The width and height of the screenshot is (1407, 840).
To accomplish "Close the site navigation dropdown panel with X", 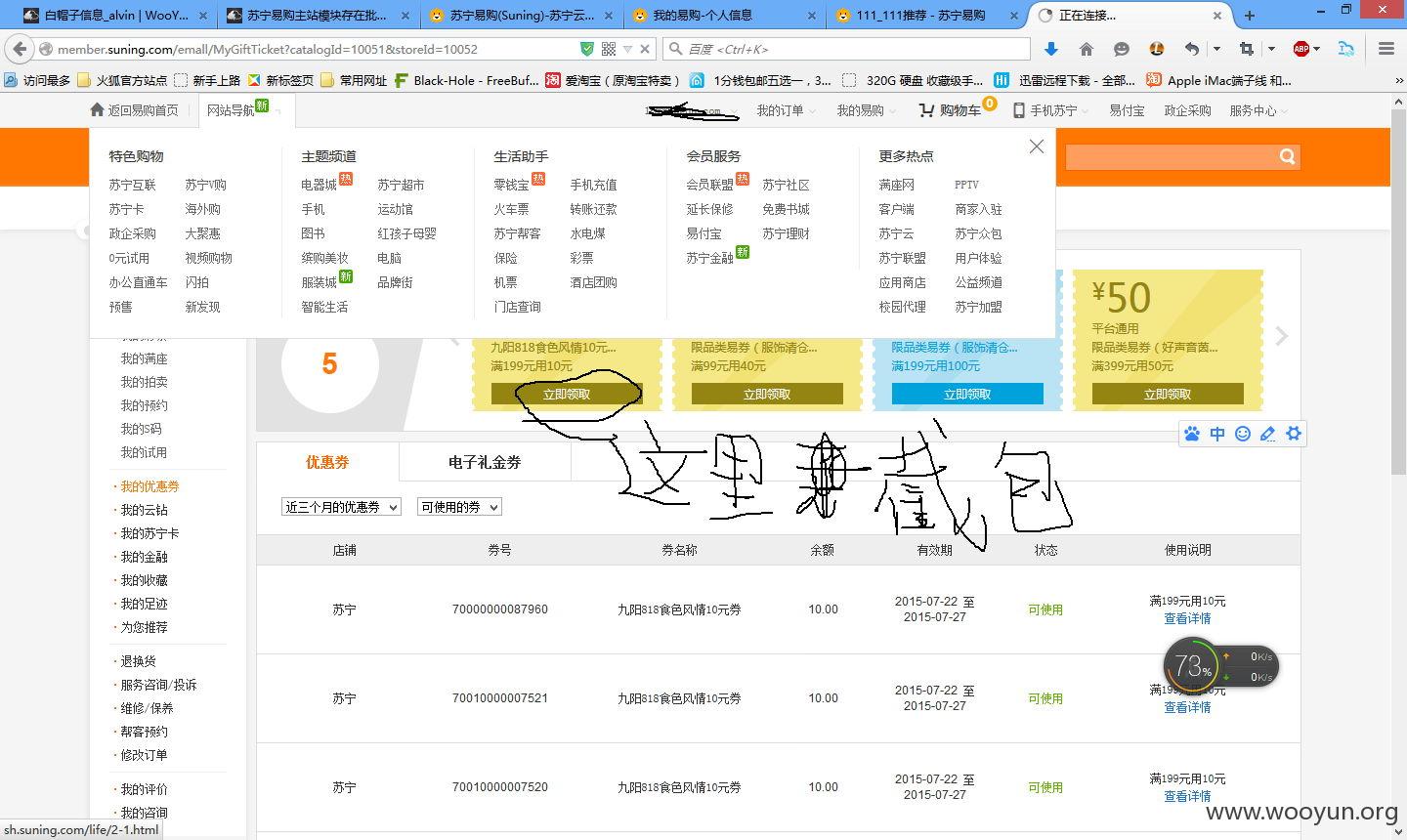I will tap(1037, 147).
